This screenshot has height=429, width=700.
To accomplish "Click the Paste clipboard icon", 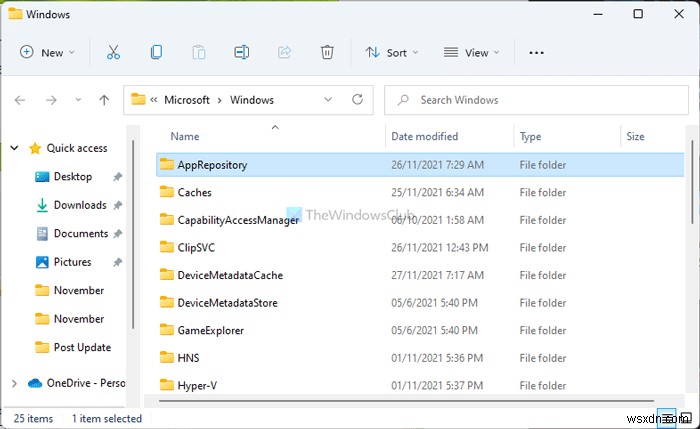I will (x=199, y=52).
